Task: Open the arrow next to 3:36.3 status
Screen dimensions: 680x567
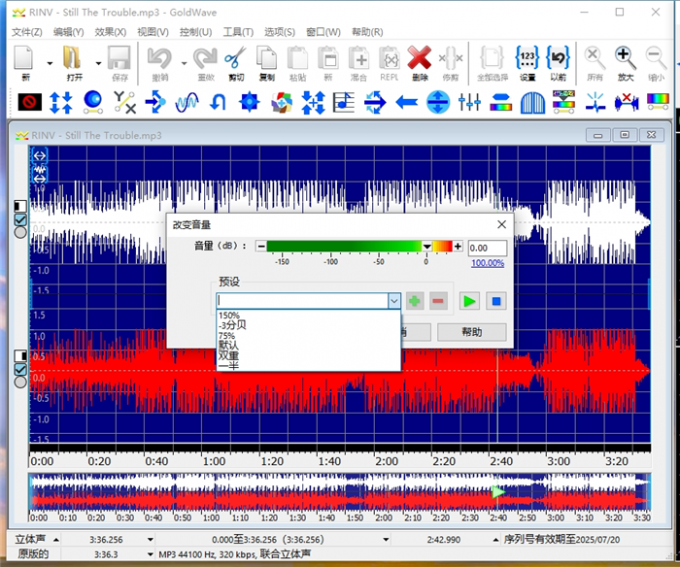Action: [x=150, y=554]
